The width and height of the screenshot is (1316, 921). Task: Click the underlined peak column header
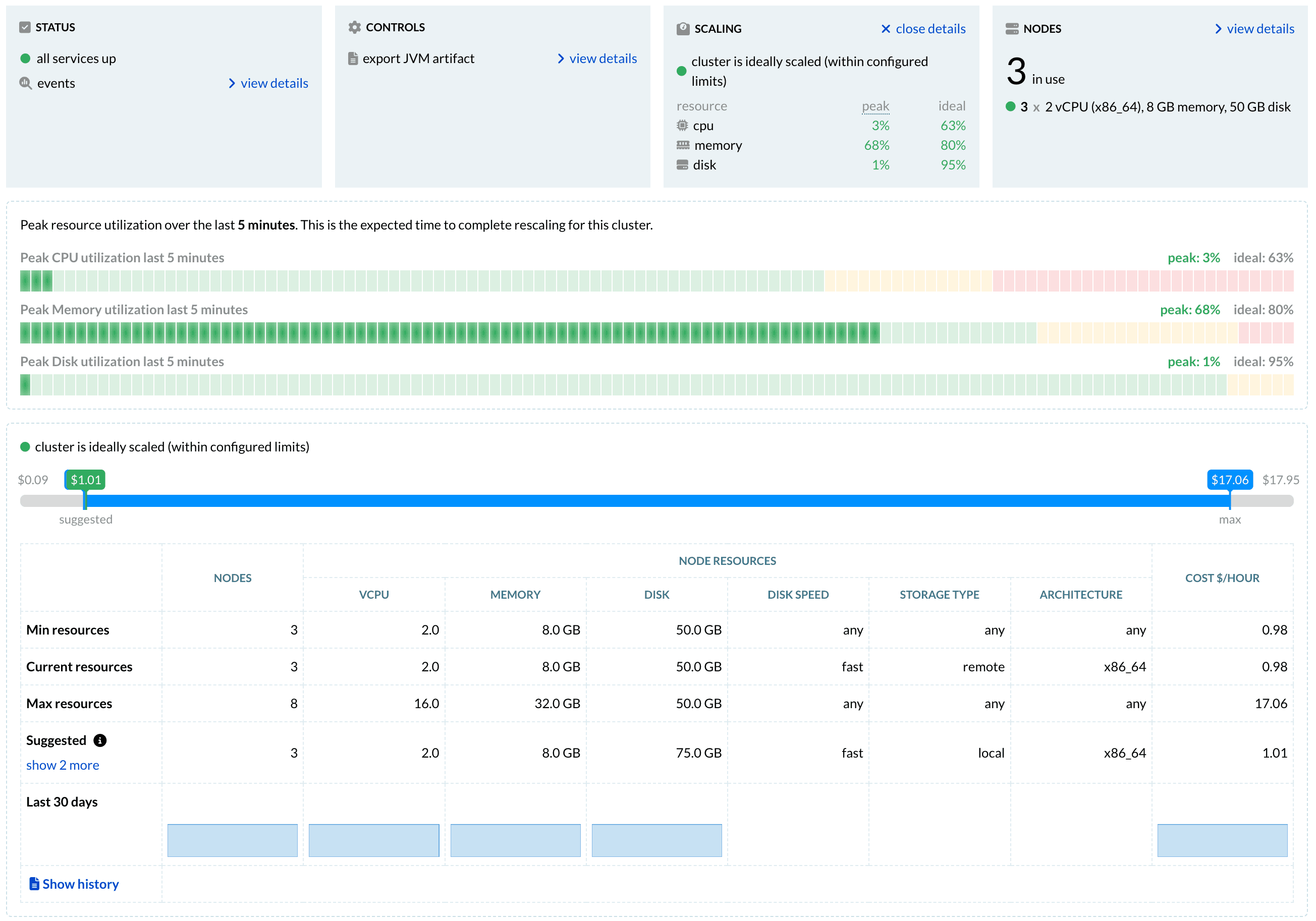875,106
